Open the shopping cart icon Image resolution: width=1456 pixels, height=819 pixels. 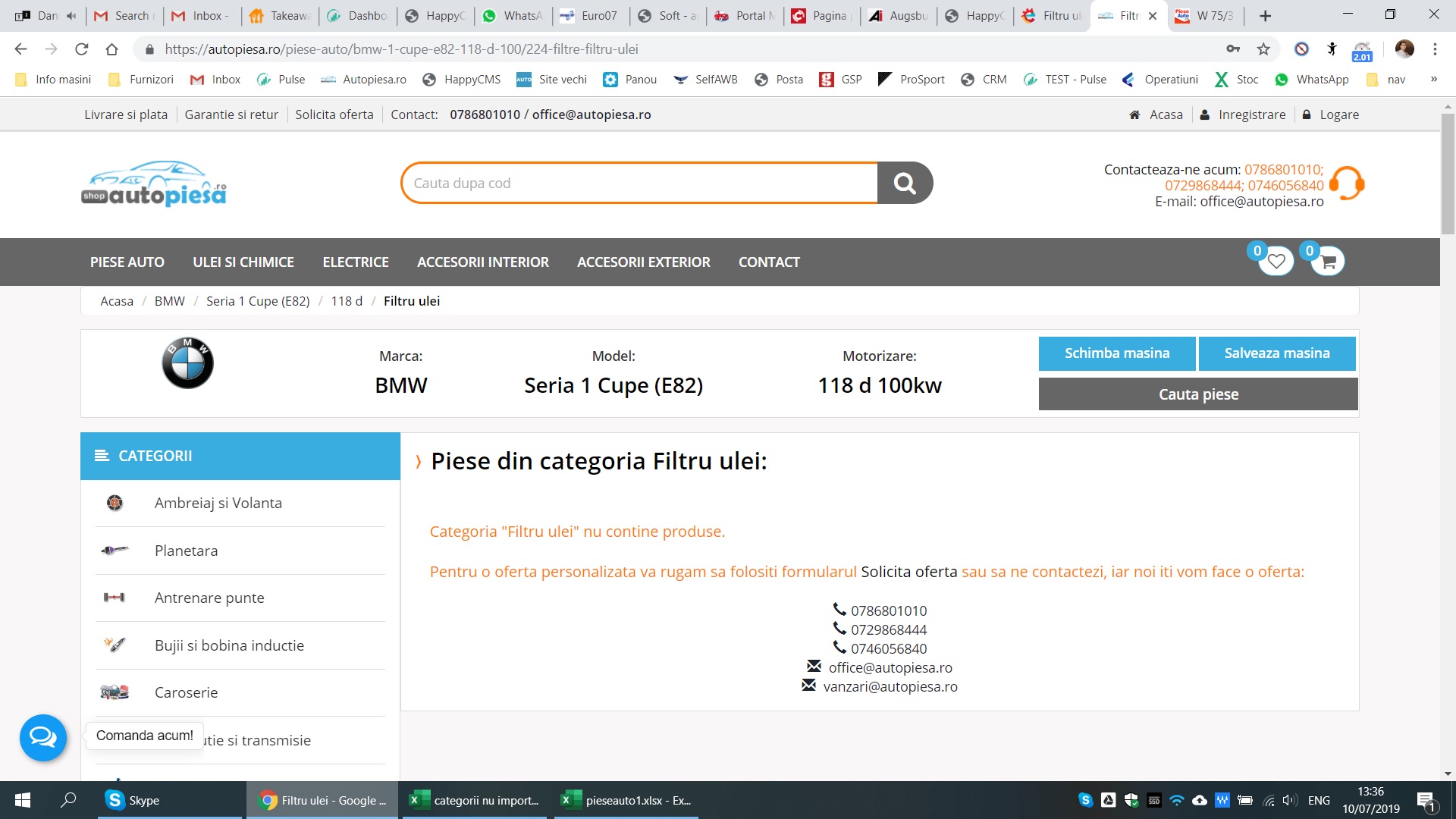[1329, 262]
